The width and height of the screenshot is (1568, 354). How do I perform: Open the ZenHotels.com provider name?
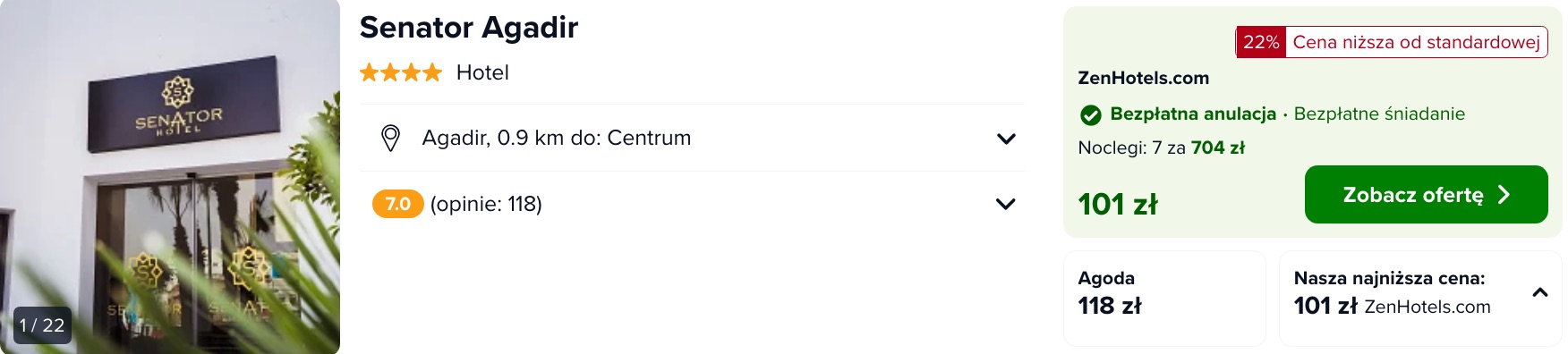click(1143, 78)
